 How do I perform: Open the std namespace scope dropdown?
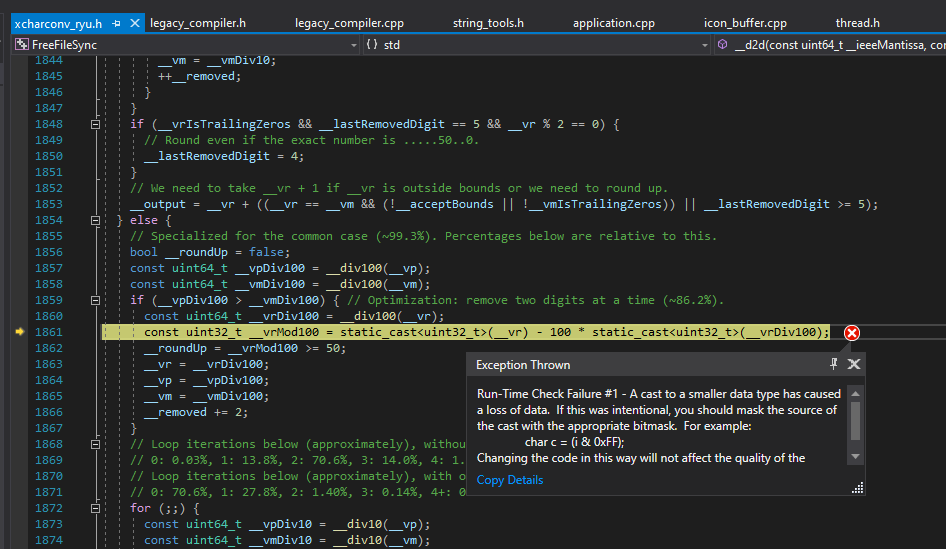click(x=705, y=45)
